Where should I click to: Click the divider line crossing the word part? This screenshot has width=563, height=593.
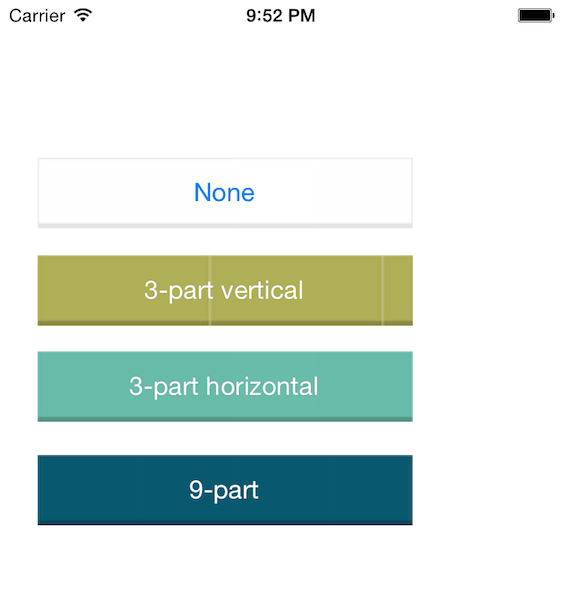coord(210,290)
